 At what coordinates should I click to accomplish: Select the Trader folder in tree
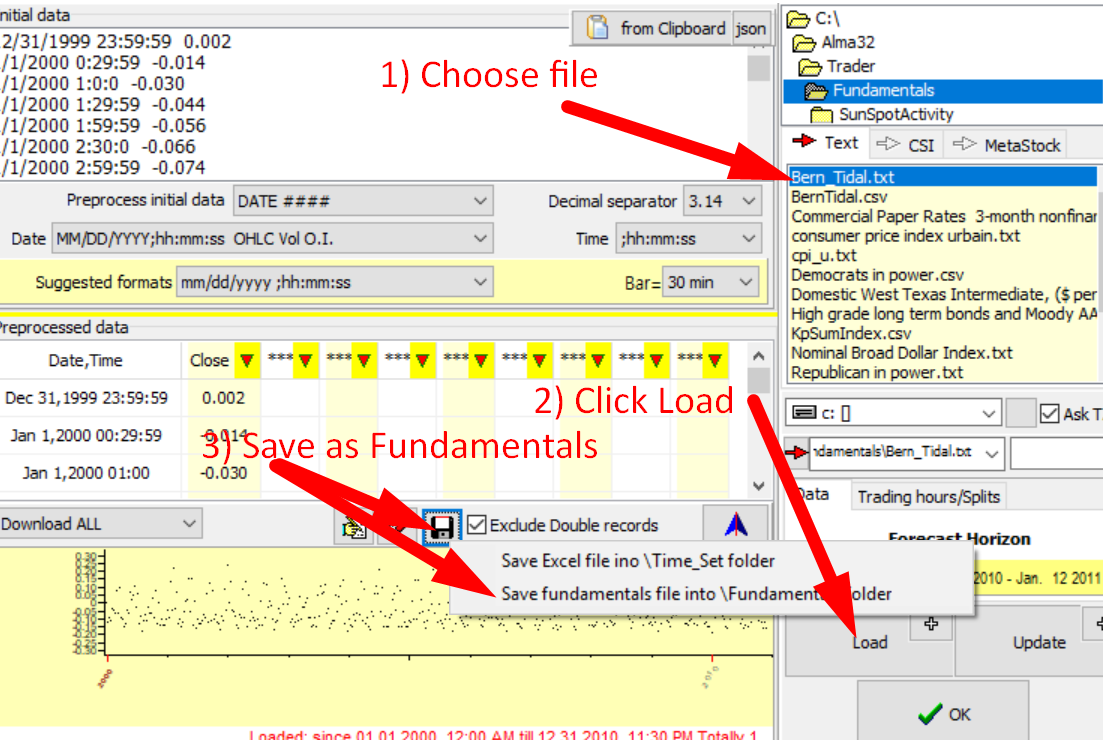coord(850,66)
